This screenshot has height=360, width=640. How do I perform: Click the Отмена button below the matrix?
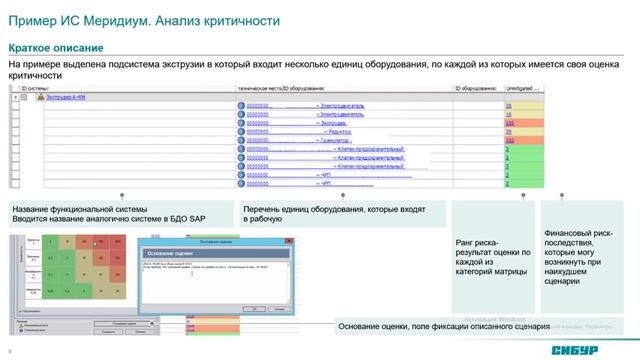tap(140, 331)
